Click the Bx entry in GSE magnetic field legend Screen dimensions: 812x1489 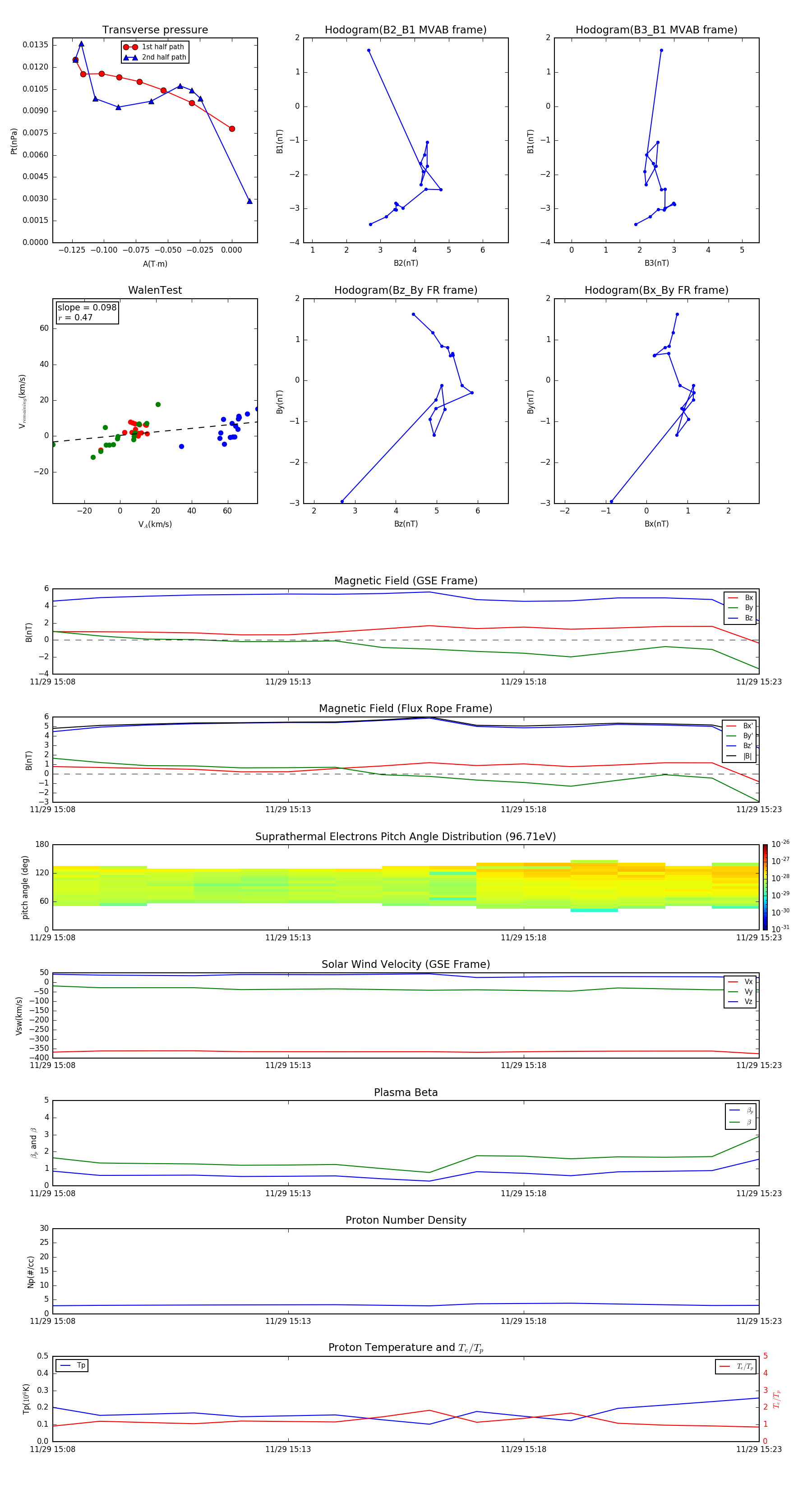click(740, 598)
